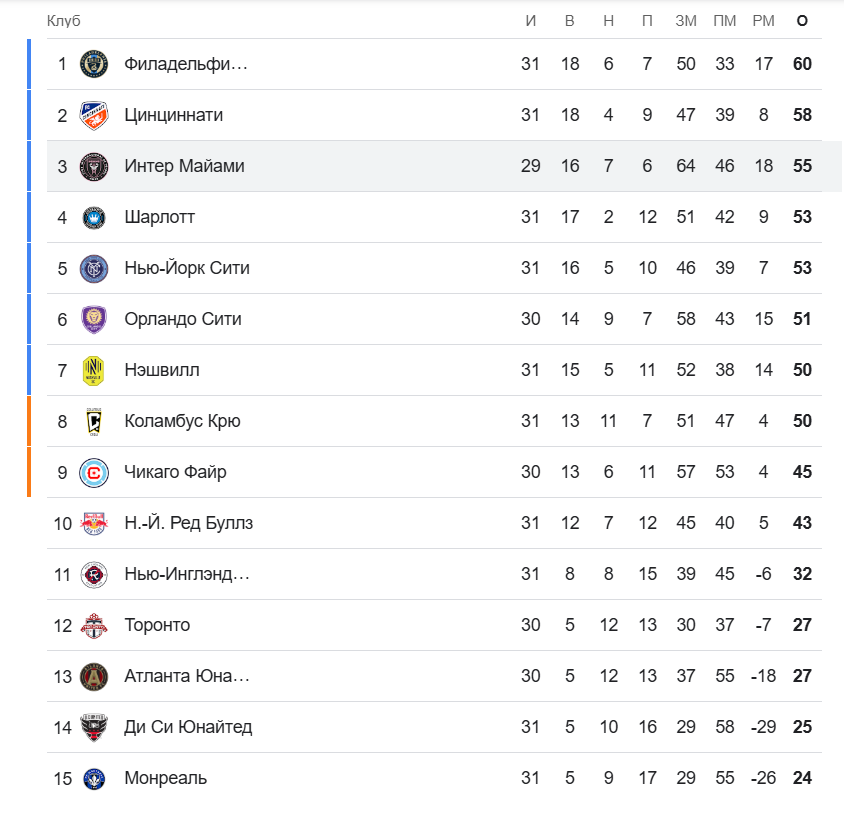Open the Интер Майами team name
The image size is (844, 813).
tap(184, 166)
